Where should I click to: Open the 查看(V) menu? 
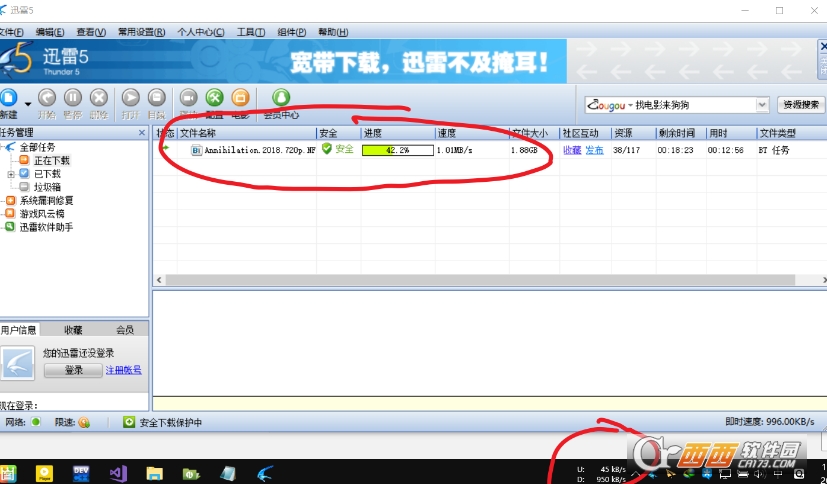click(91, 32)
